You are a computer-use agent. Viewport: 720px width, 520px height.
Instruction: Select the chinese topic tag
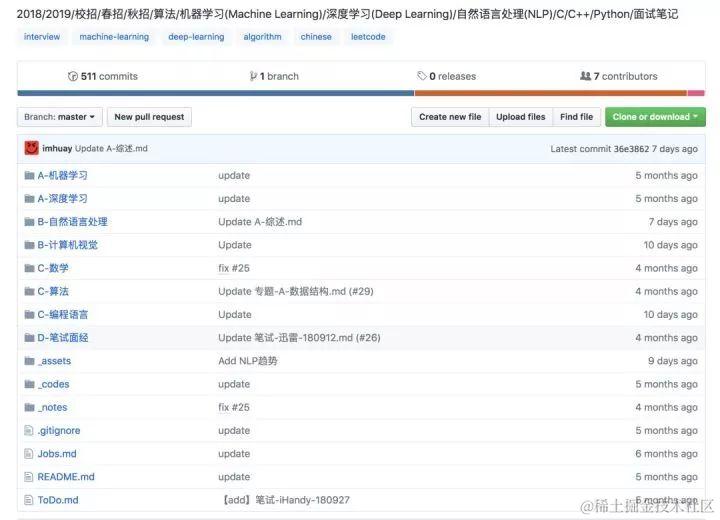tap(316, 37)
